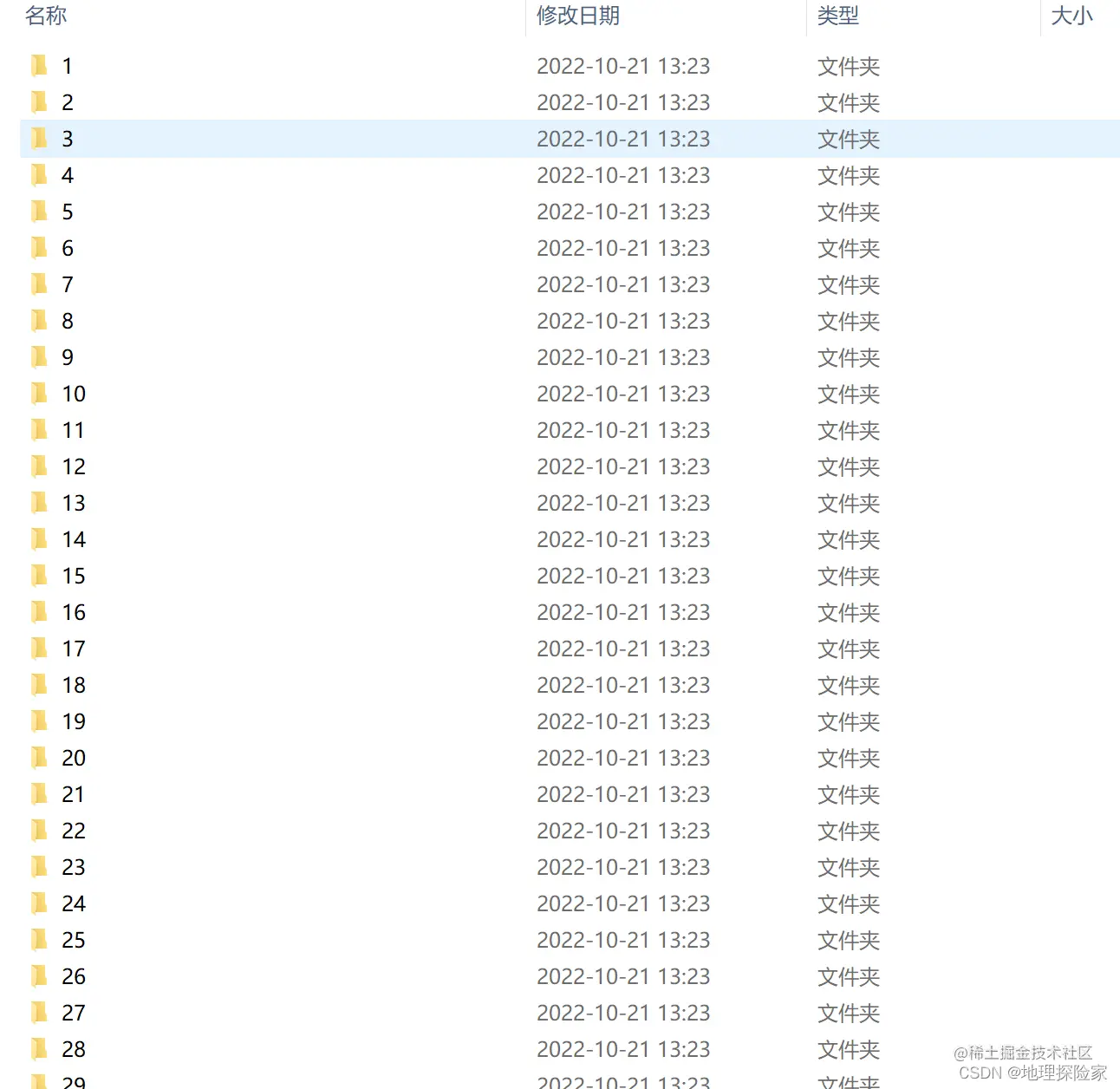Click the folder name 17
Screen dimensions: 1120x1089
tap(74, 649)
